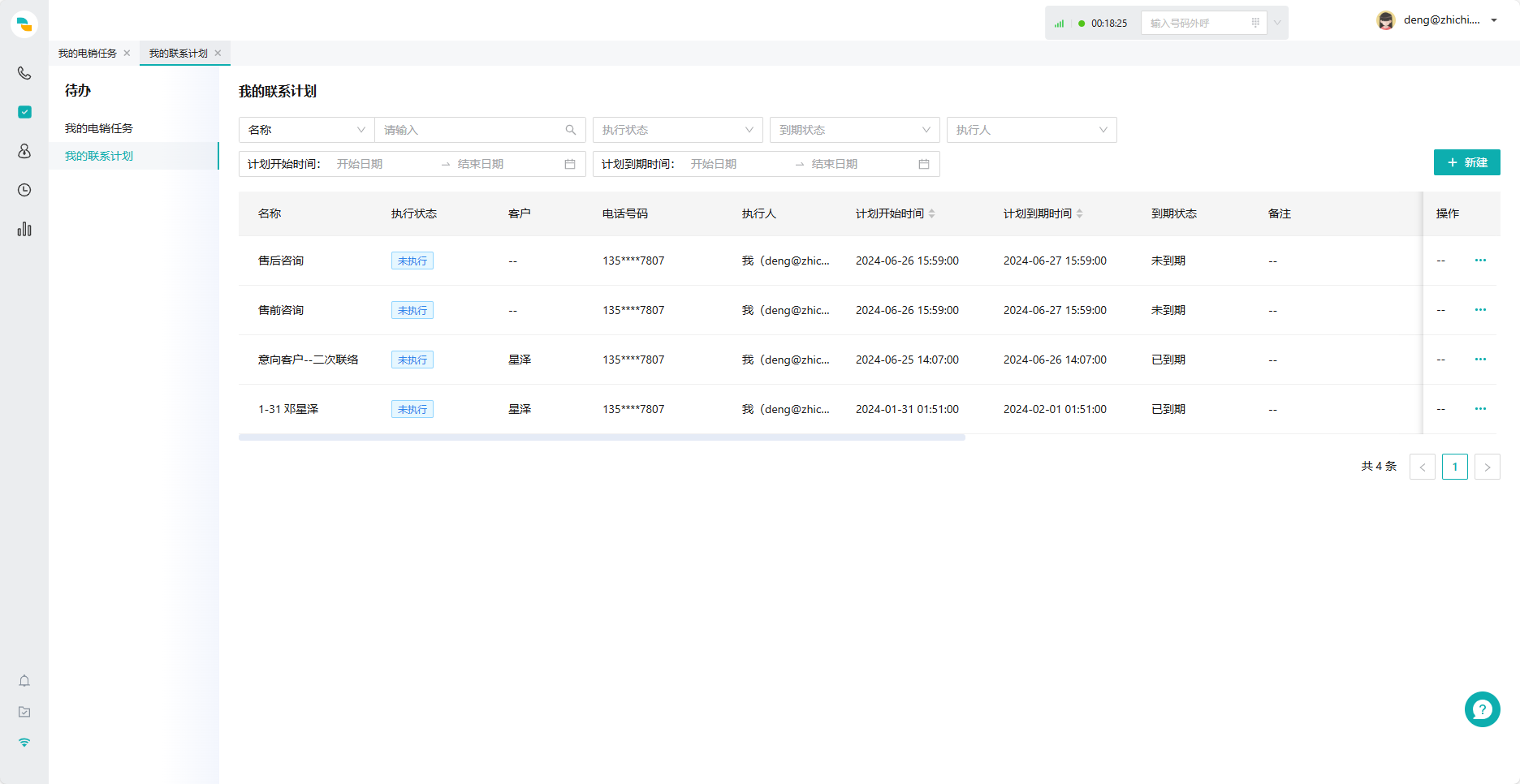This screenshot has width=1520, height=784.
Task: Click customer 星泽 in 意向客户--二次联络 row
Action: click(520, 360)
